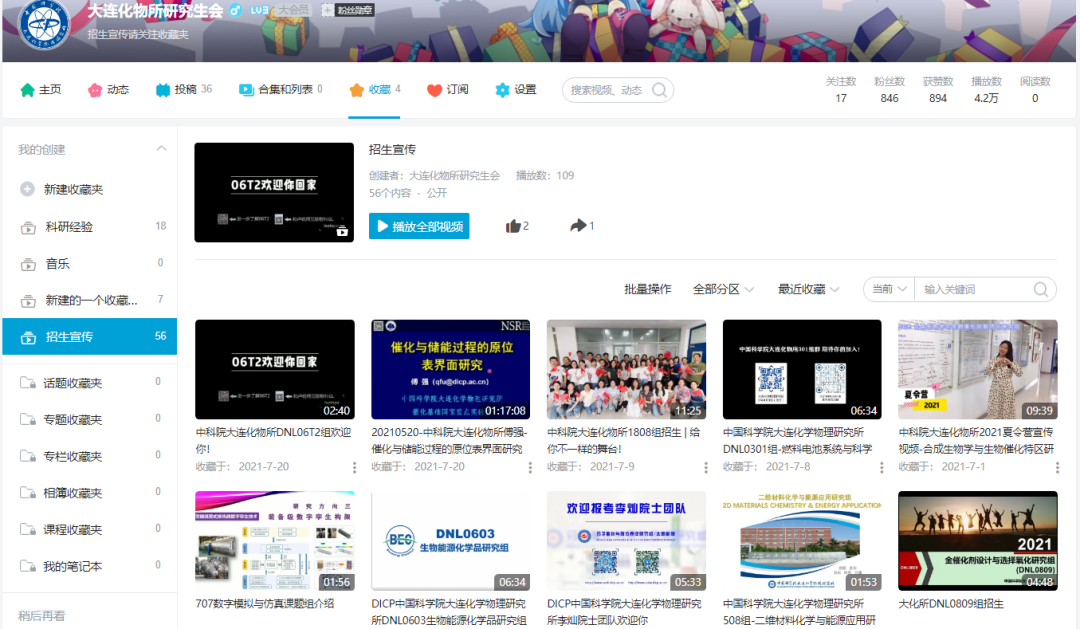Screen dimensions: 1080x629
Task: Click the 科研经验 folder icon
Action: tap(28, 227)
